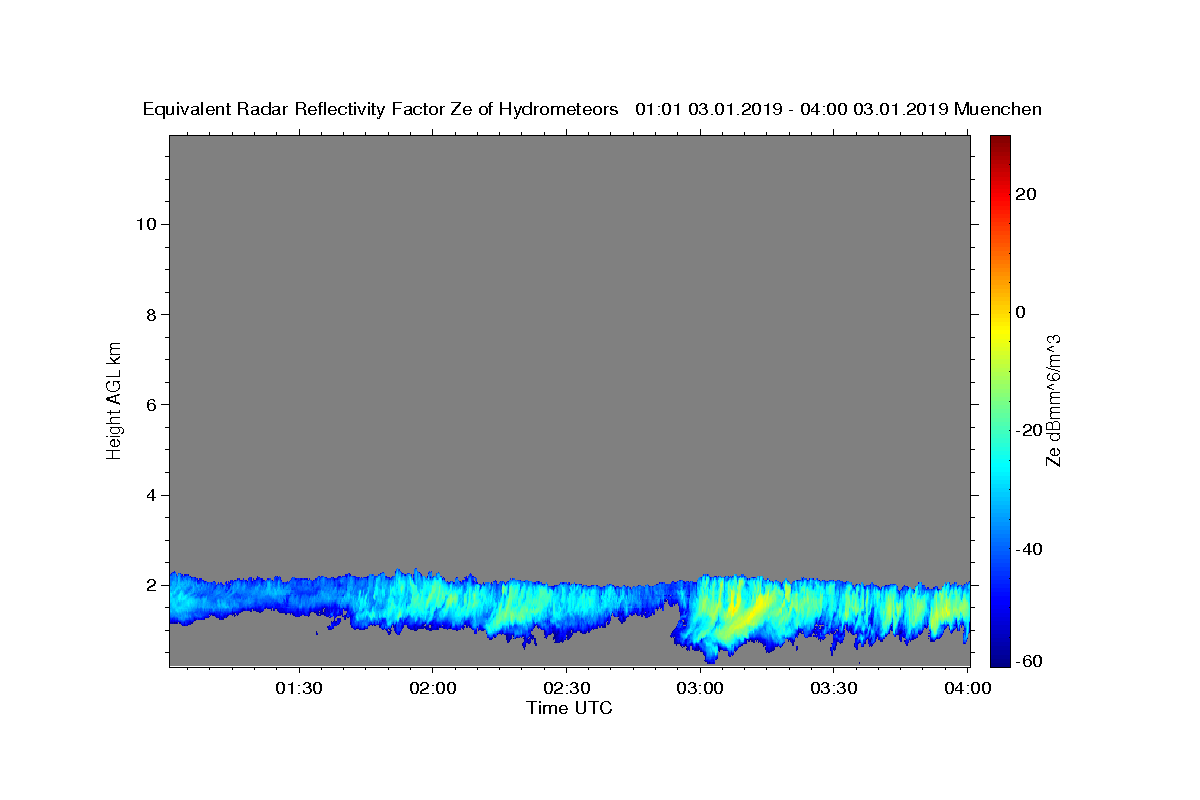Click the plot title text

(592, 109)
